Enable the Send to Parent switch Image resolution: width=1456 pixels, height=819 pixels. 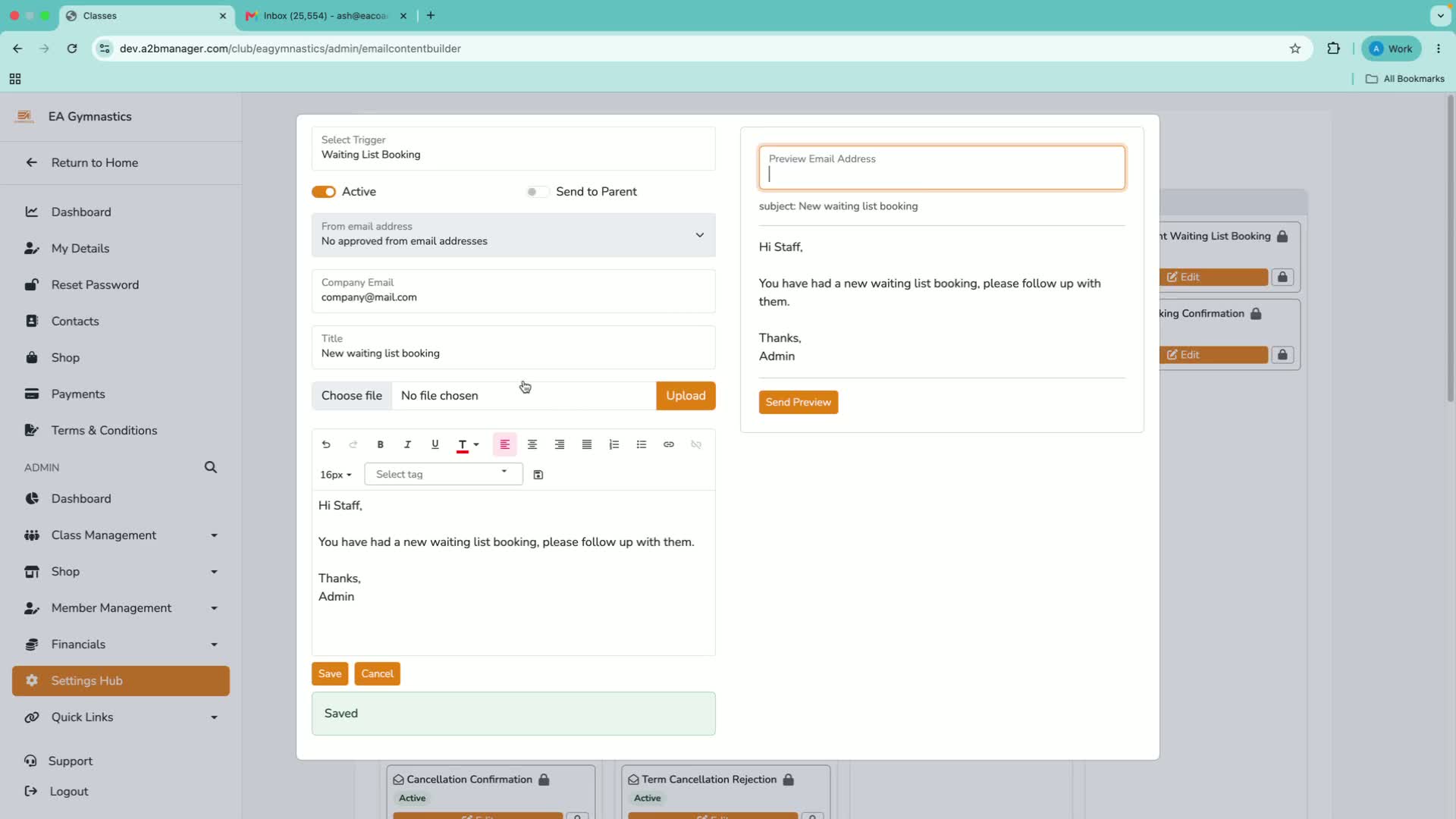(537, 192)
